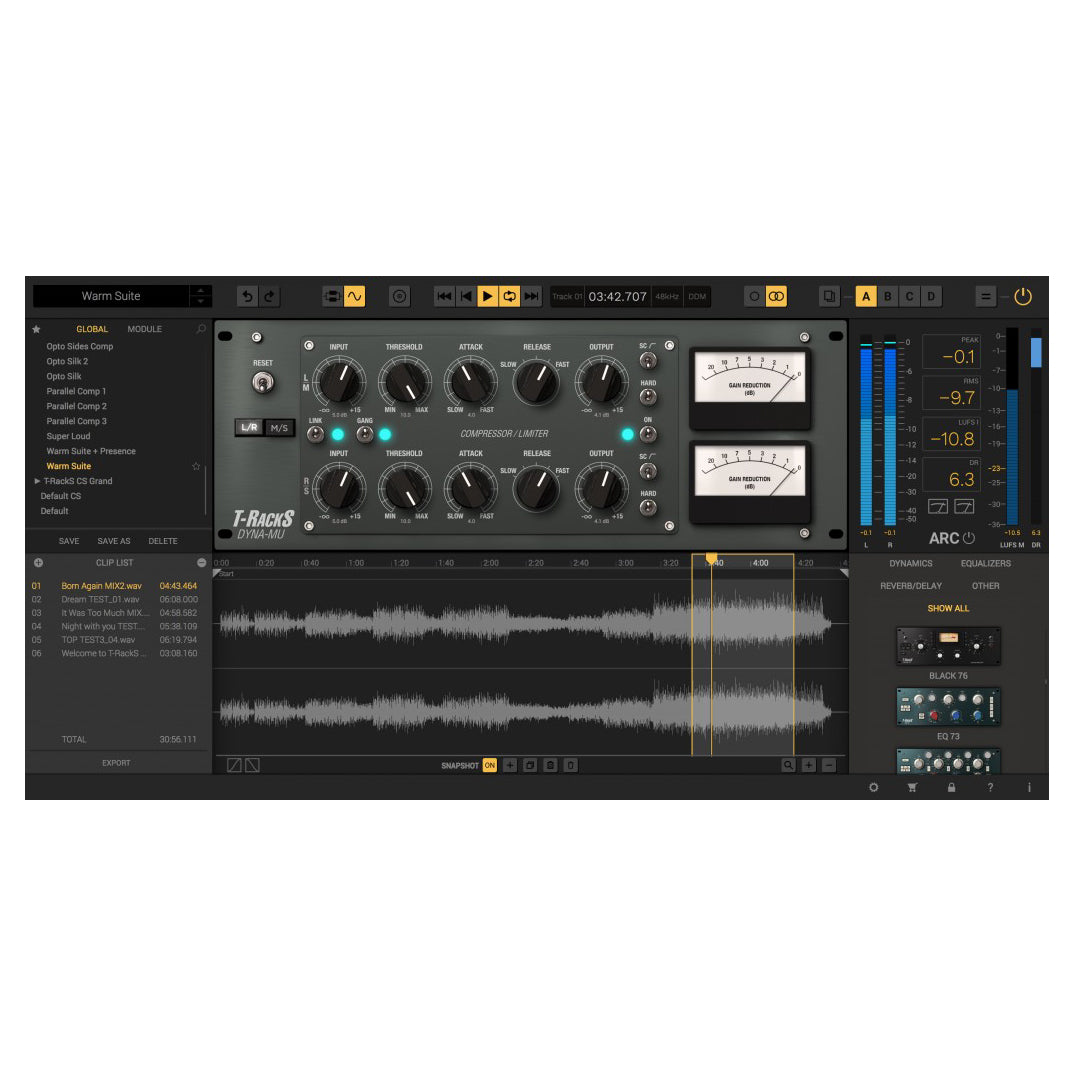Screen dimensions: 1076x1076
Task: Select the Super Loud preset
Action: click(x=68, y=436)
